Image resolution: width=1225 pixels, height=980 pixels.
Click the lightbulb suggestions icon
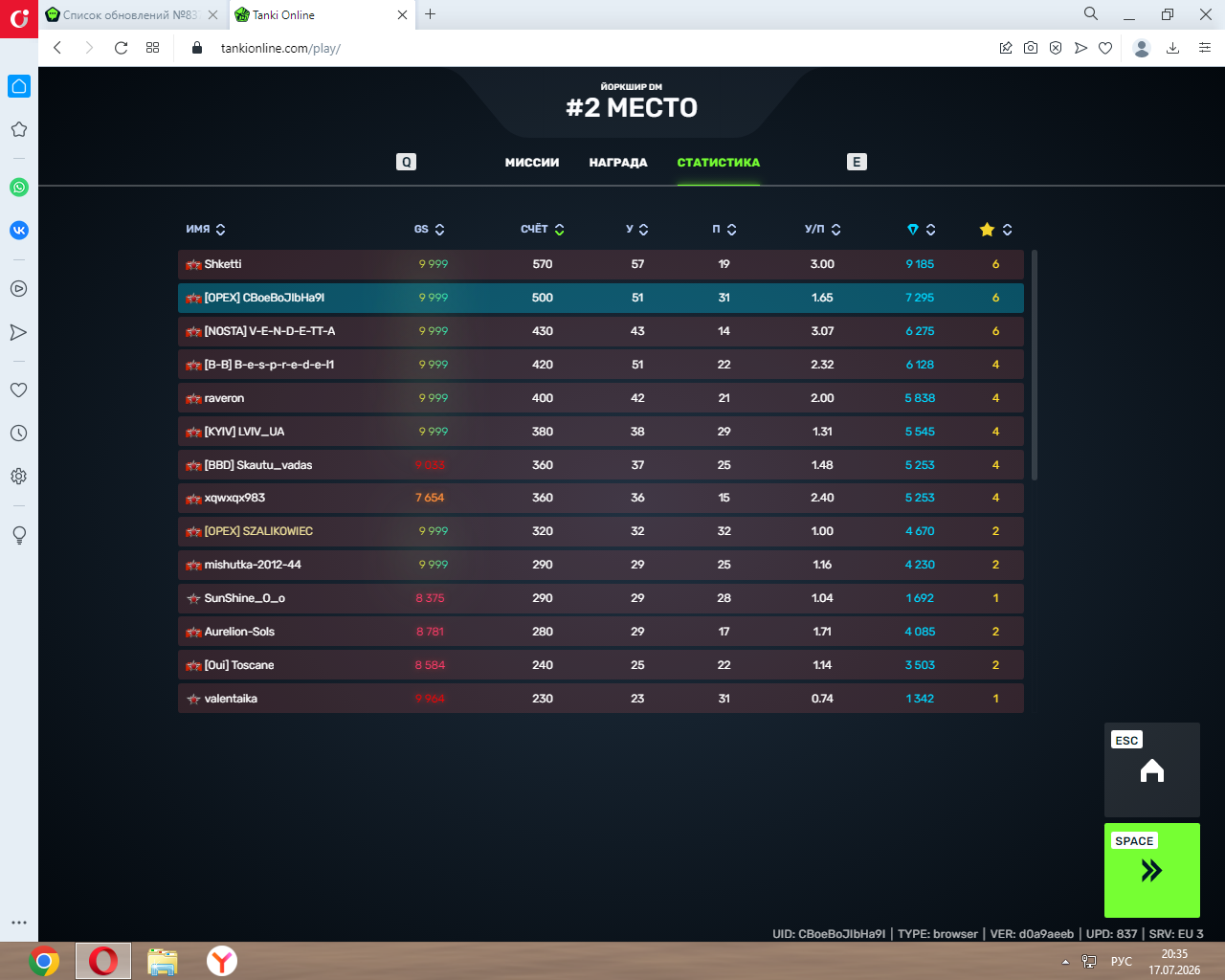tap(19, 535)
